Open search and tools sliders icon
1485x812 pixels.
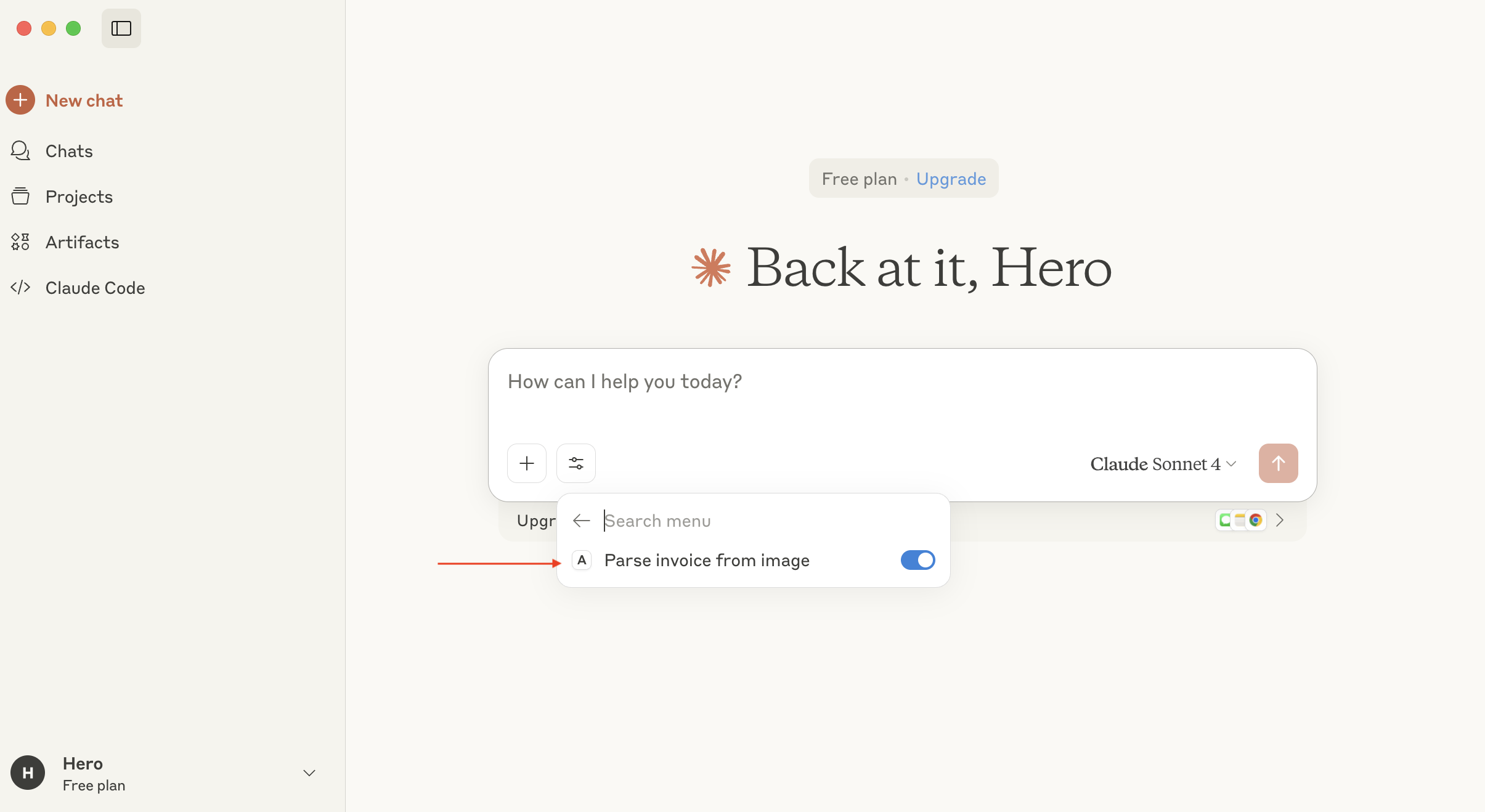point(576,463)
